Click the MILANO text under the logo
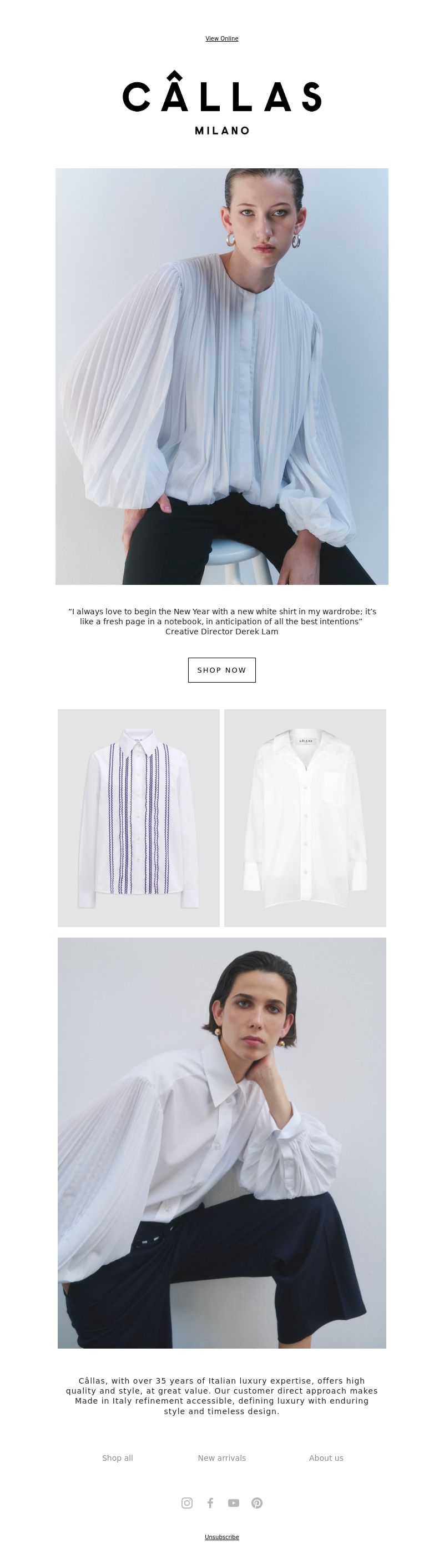 [222, 131]
